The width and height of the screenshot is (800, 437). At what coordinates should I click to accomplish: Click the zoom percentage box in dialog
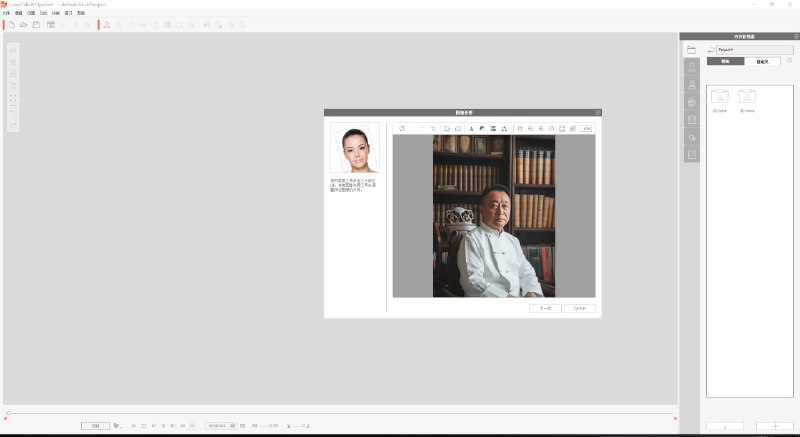click(x=586, y=128)
